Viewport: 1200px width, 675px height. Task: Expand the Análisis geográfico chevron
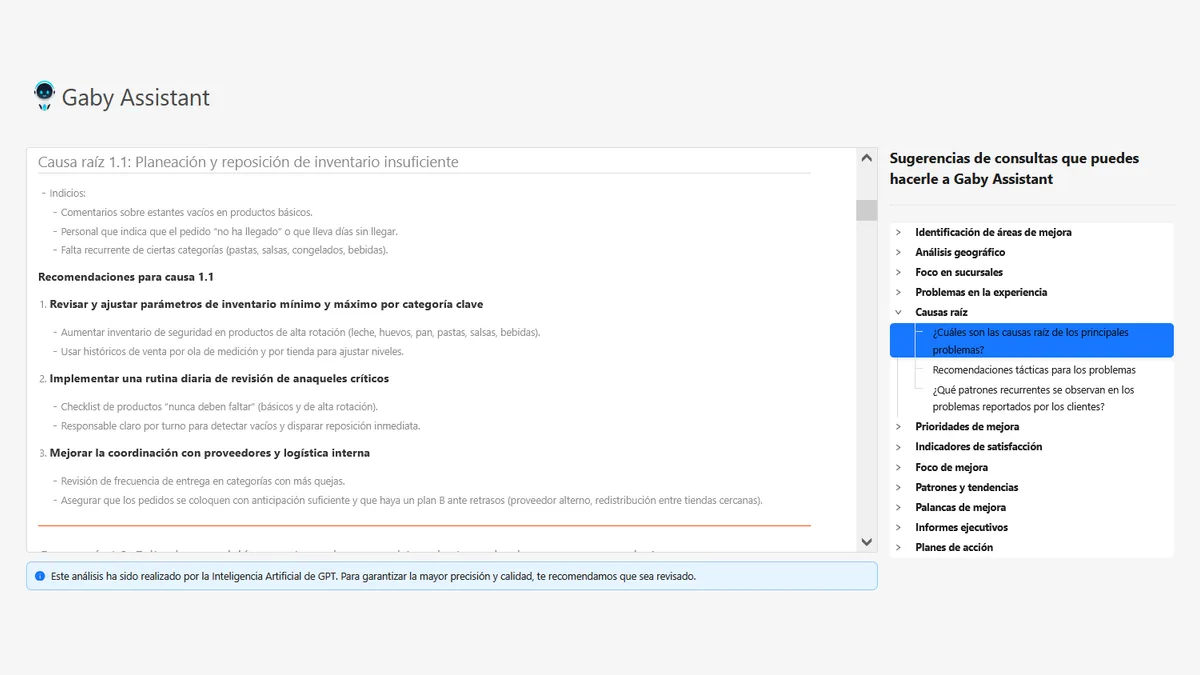(x=899, y=252)
